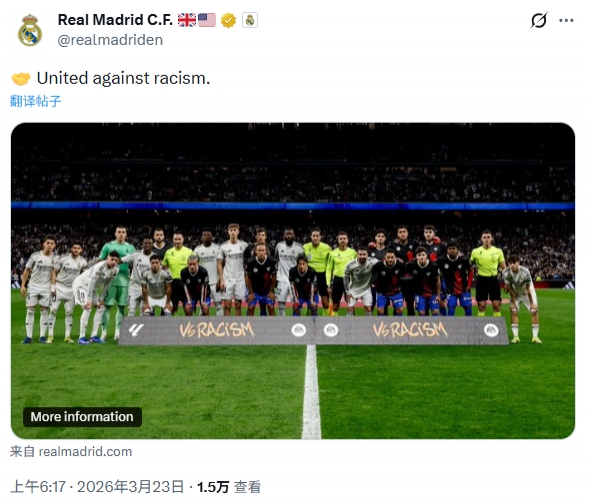The height and width of the screenshot is (502, 590).
Task: Click the left VS RACISM banner text
Action: coord(217,330)
